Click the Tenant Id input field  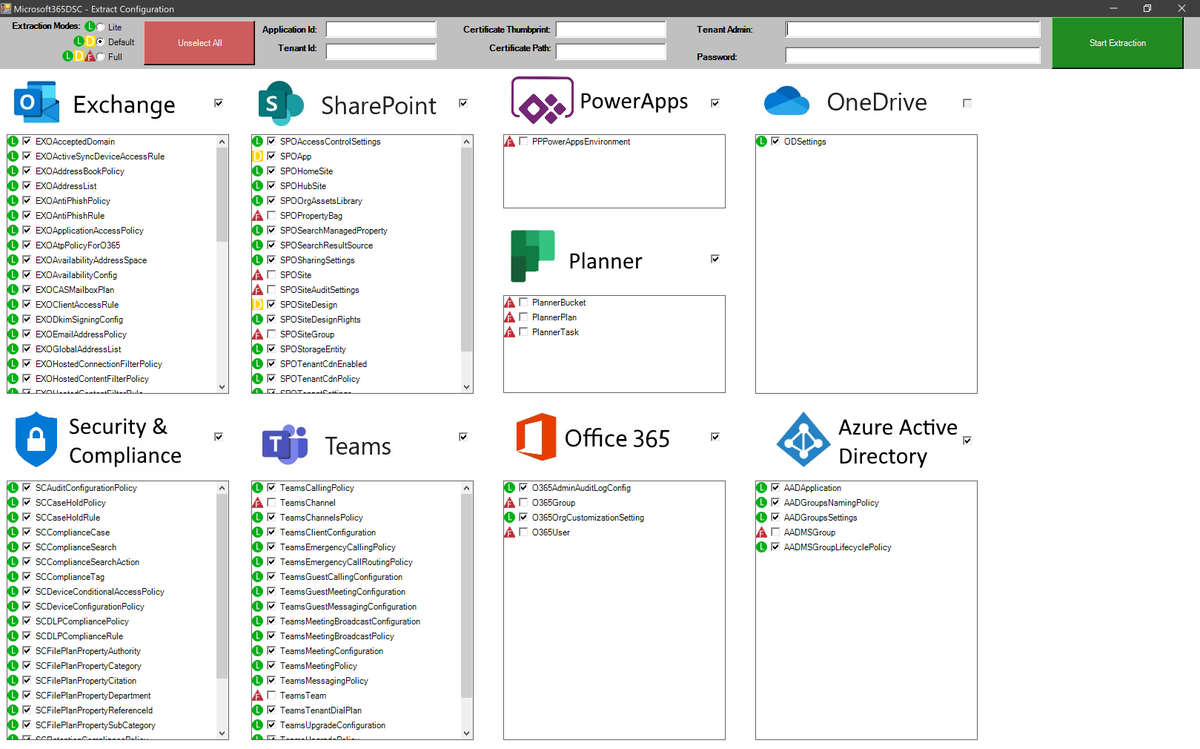[381, 51]
